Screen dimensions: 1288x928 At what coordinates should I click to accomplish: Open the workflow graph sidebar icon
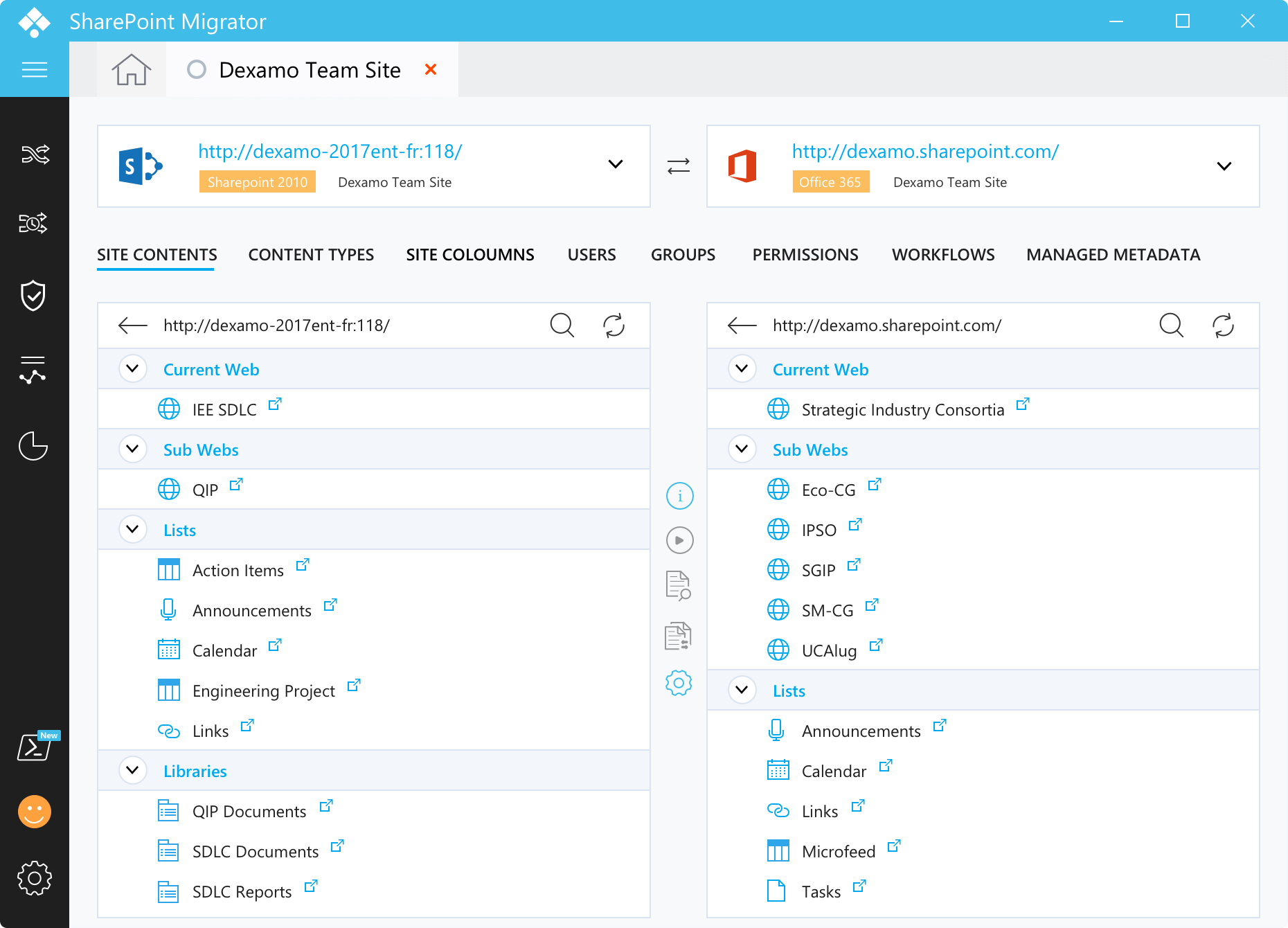pos(33,370)
